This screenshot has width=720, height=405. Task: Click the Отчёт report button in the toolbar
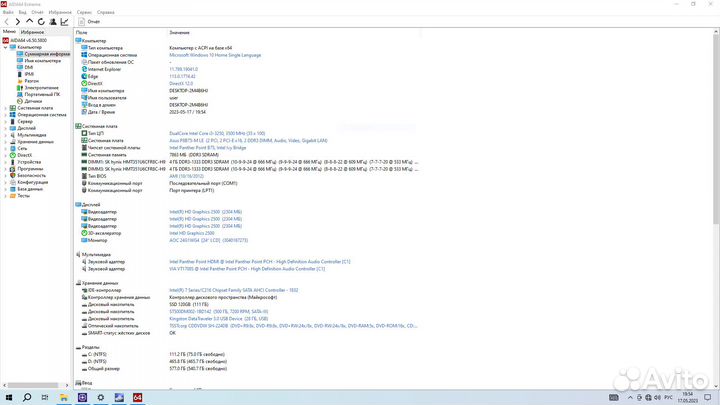89,22
